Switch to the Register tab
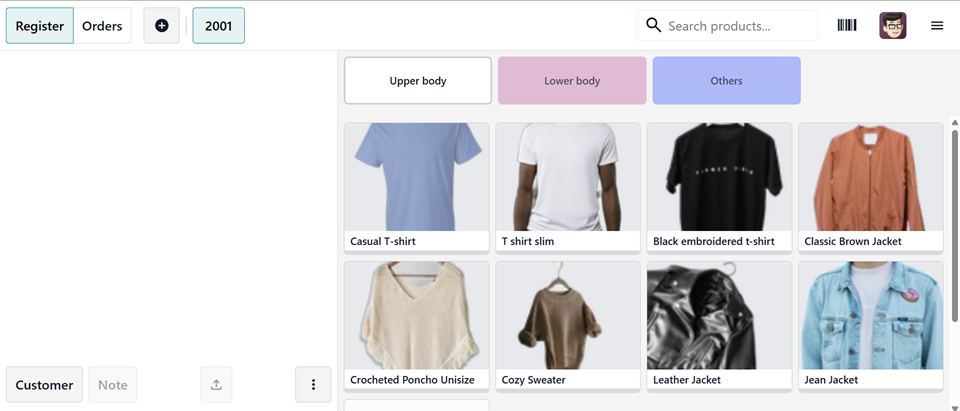Image resolution: width=960 pixels, height=411 pixels. pos(40,26)
